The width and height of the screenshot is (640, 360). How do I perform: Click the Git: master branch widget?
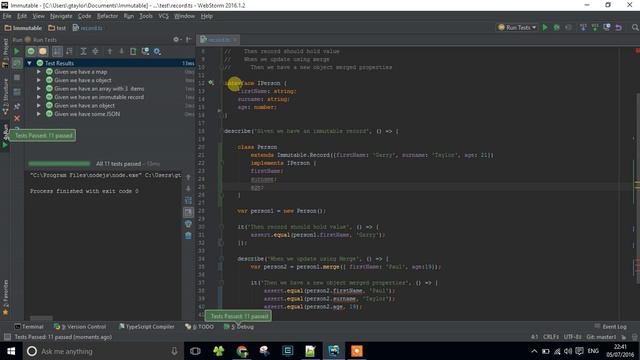(x=601, y=337)
